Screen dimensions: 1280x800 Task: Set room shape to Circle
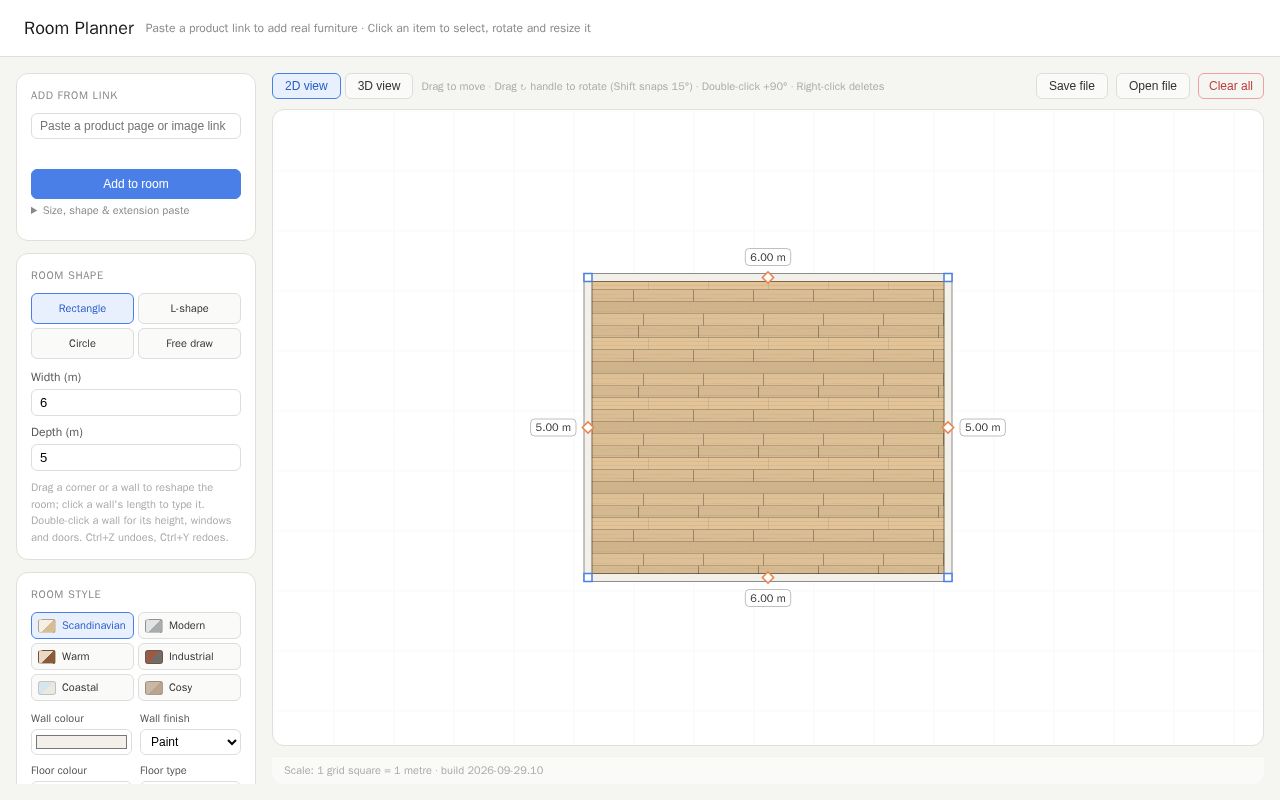(x=82, y=344)
